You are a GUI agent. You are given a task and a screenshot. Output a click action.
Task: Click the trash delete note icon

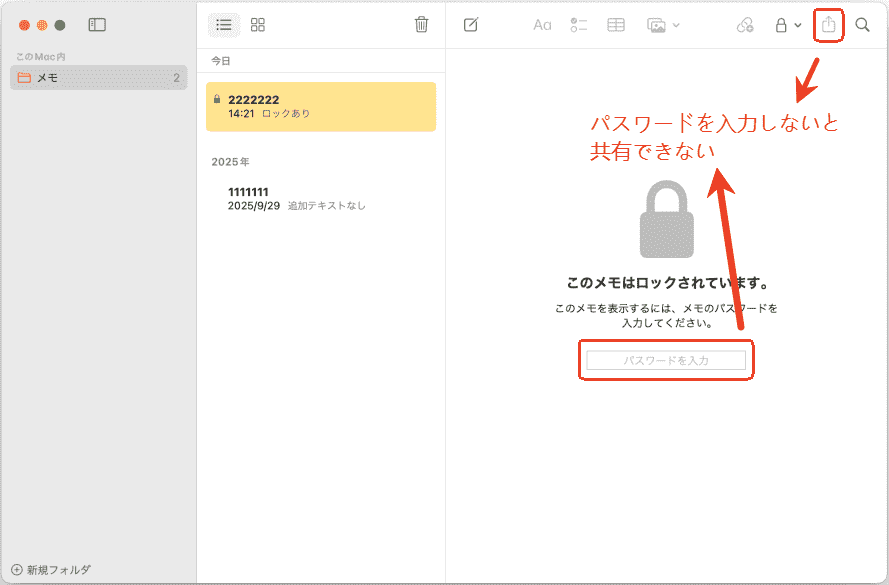tap(422, 25)
